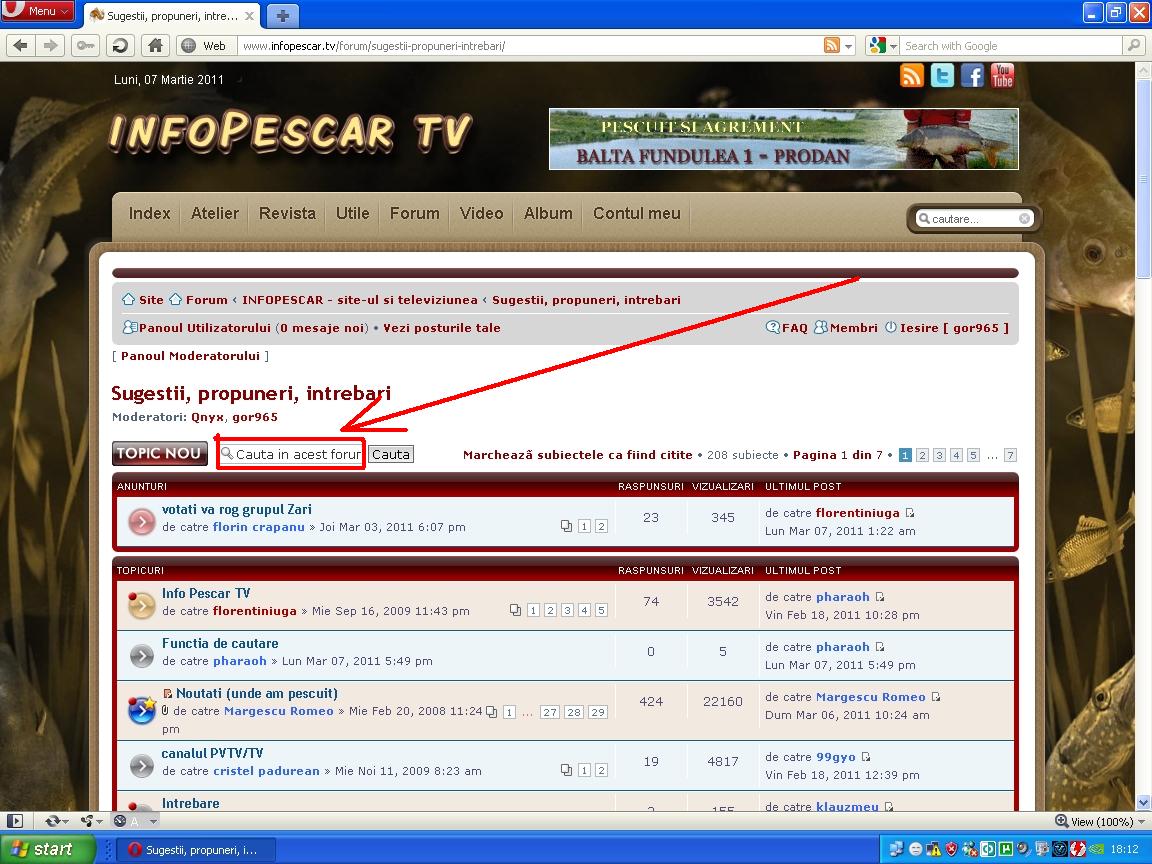This screenshot has height=864, width=1152.
Task: Click the TOPIC NOU button
Action: click(160, 453)
